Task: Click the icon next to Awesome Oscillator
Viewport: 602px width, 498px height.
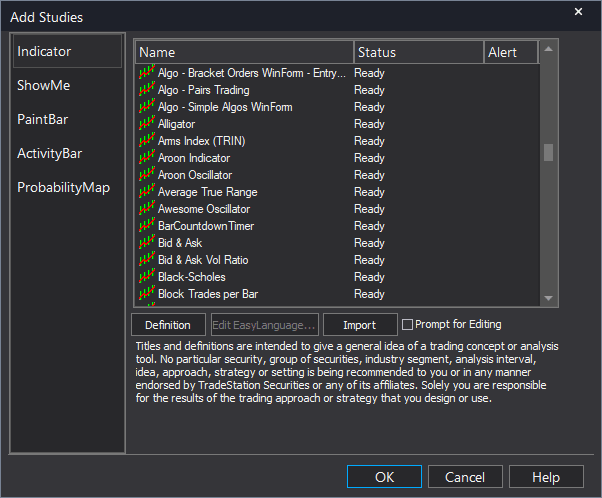Action: pos(147,208)
